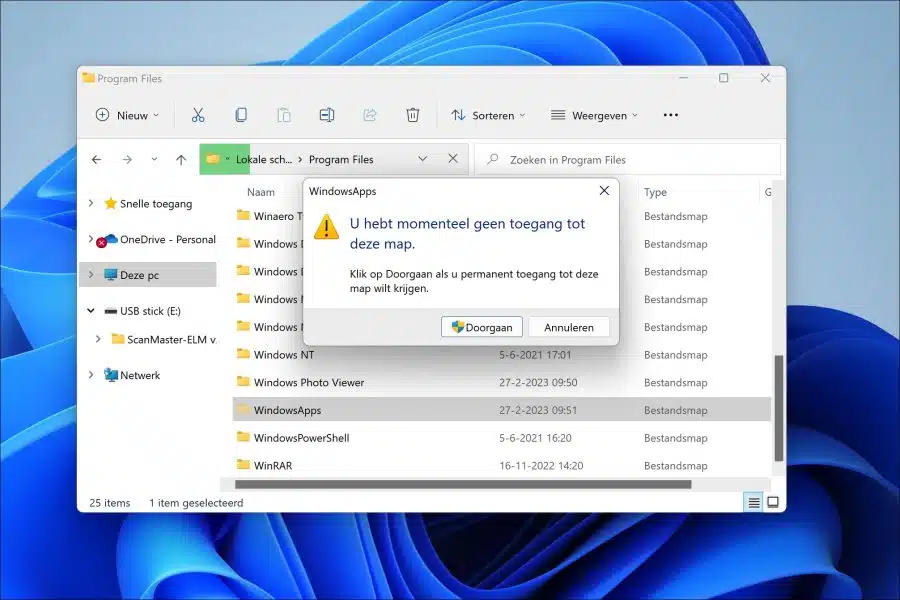Click the Program Files window title

[130, 79]
